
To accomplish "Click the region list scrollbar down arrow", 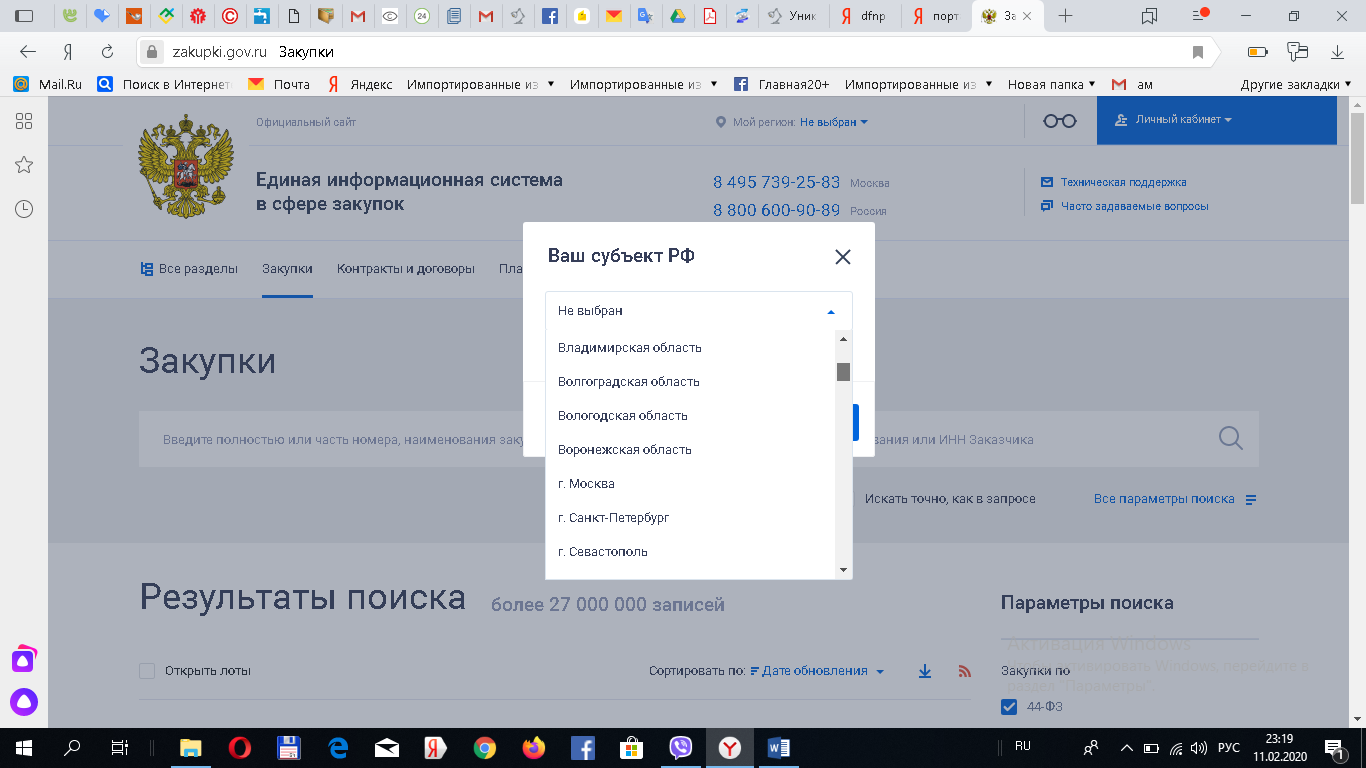I will click(843, 570).
